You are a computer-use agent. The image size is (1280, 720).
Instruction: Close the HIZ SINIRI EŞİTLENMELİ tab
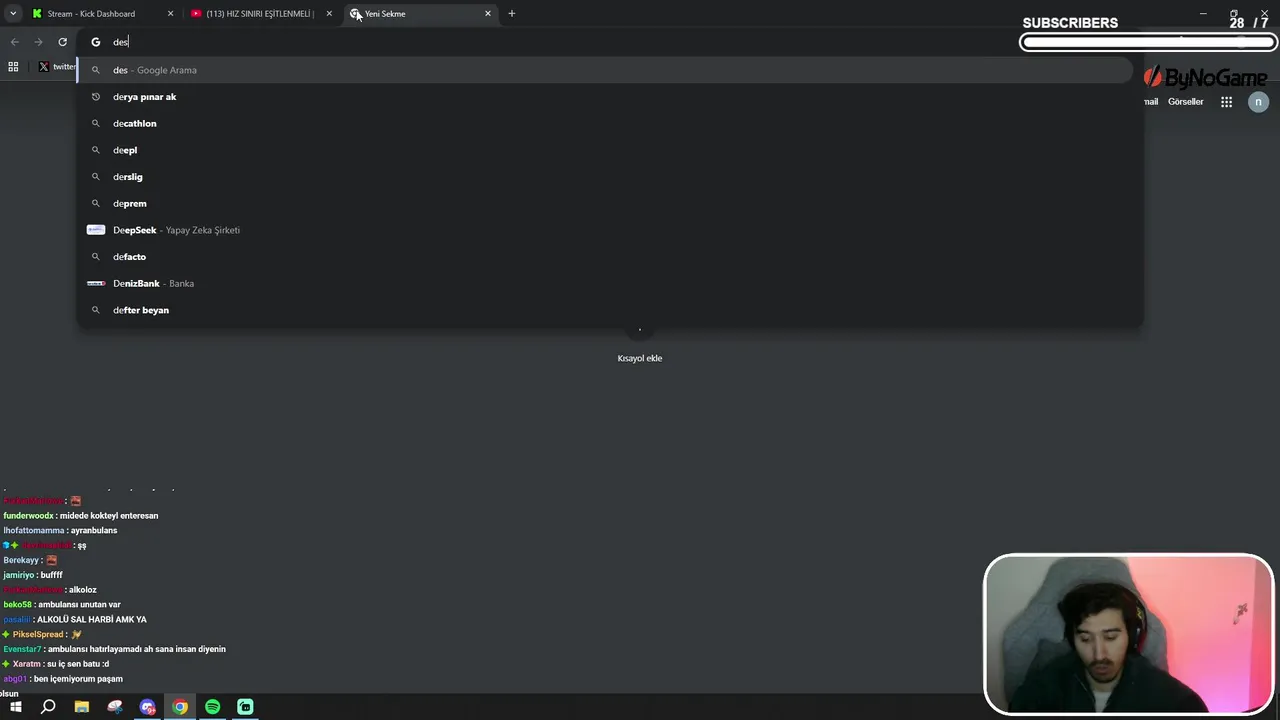pos(329,14)
